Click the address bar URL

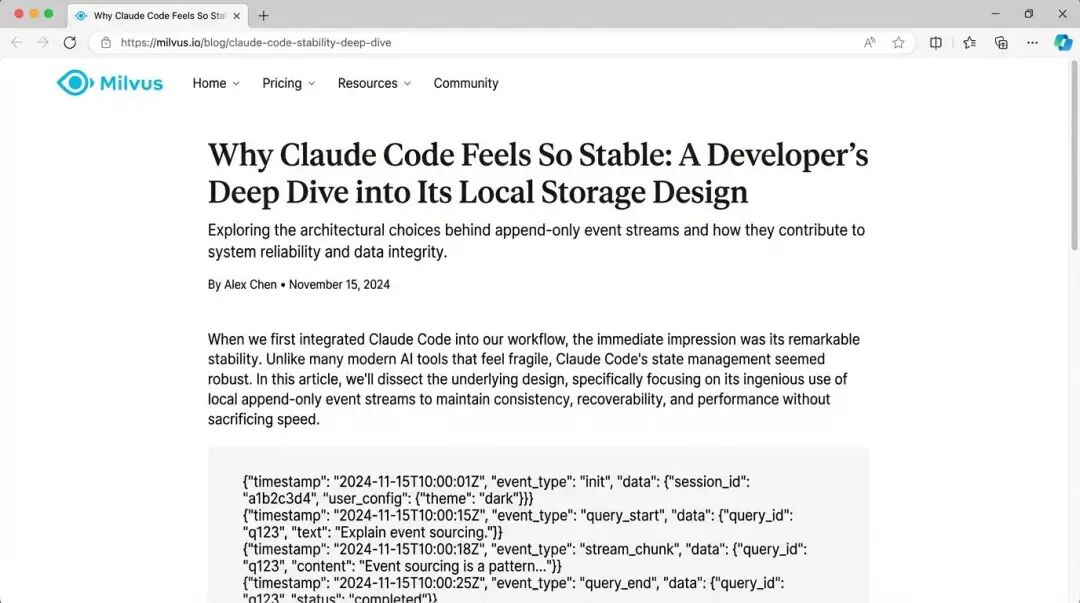256,42
